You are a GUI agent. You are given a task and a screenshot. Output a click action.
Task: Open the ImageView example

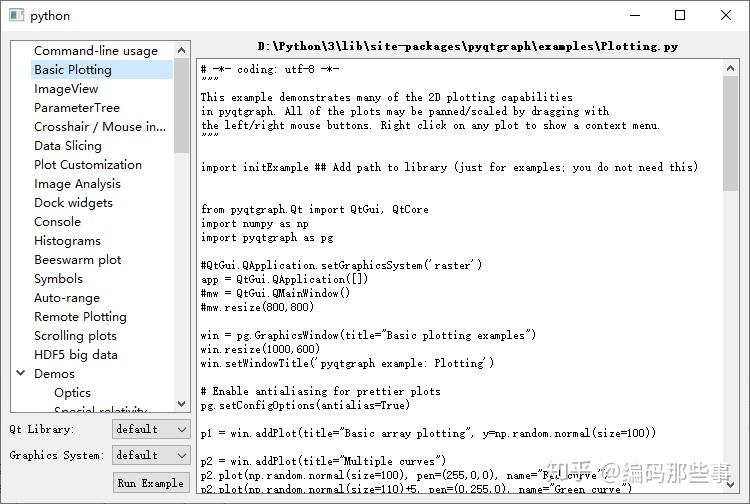pos(66,89)
